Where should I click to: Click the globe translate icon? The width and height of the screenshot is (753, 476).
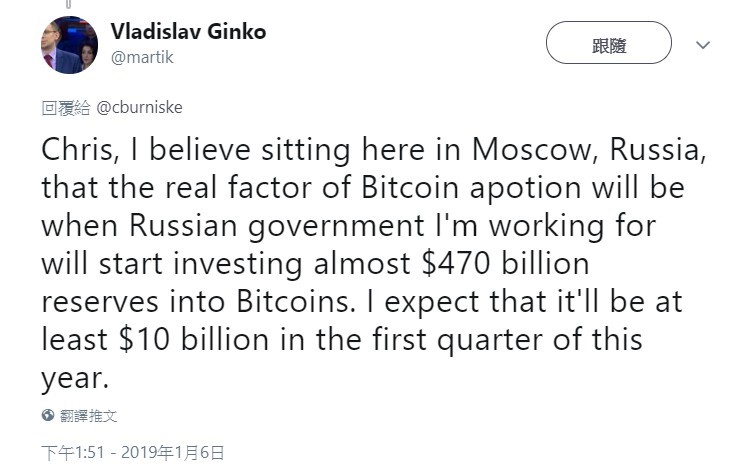[48, 414]
